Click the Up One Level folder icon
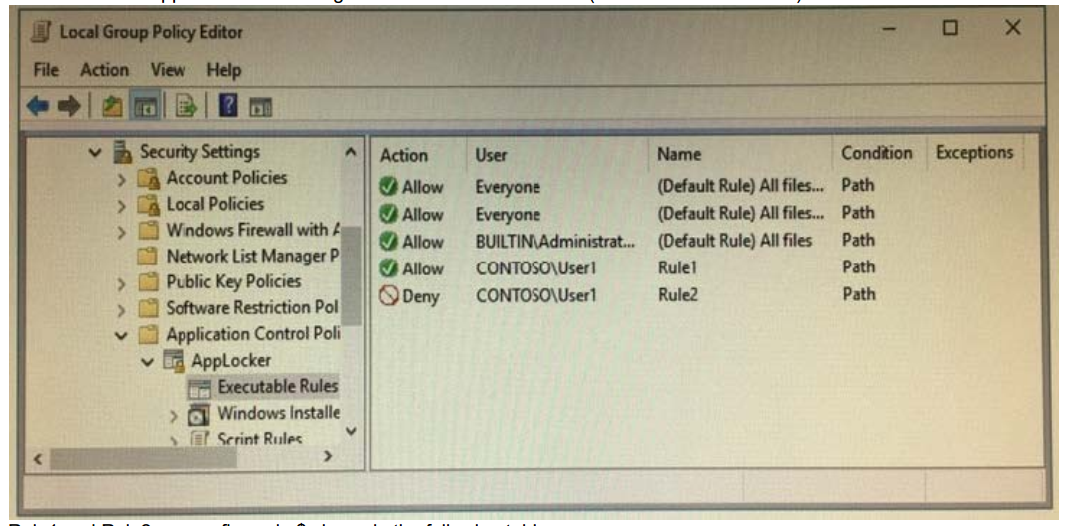Viewport: 1068px width, 526px height. point(112,106)
